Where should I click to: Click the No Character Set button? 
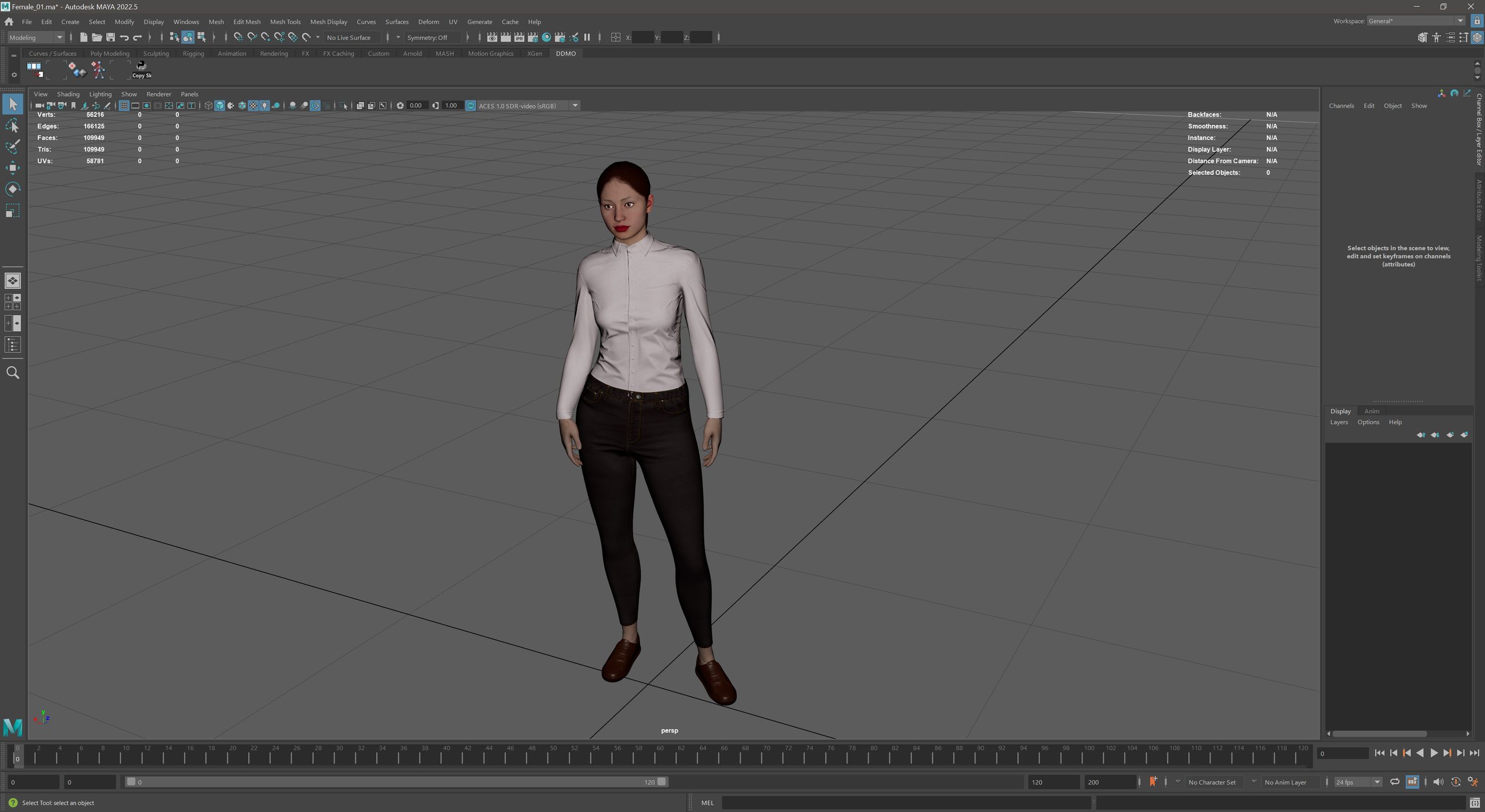[x=1213, y=782]
